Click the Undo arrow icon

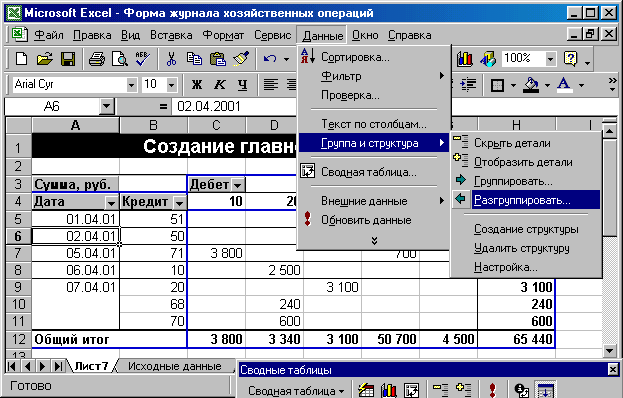coord(270,59)
